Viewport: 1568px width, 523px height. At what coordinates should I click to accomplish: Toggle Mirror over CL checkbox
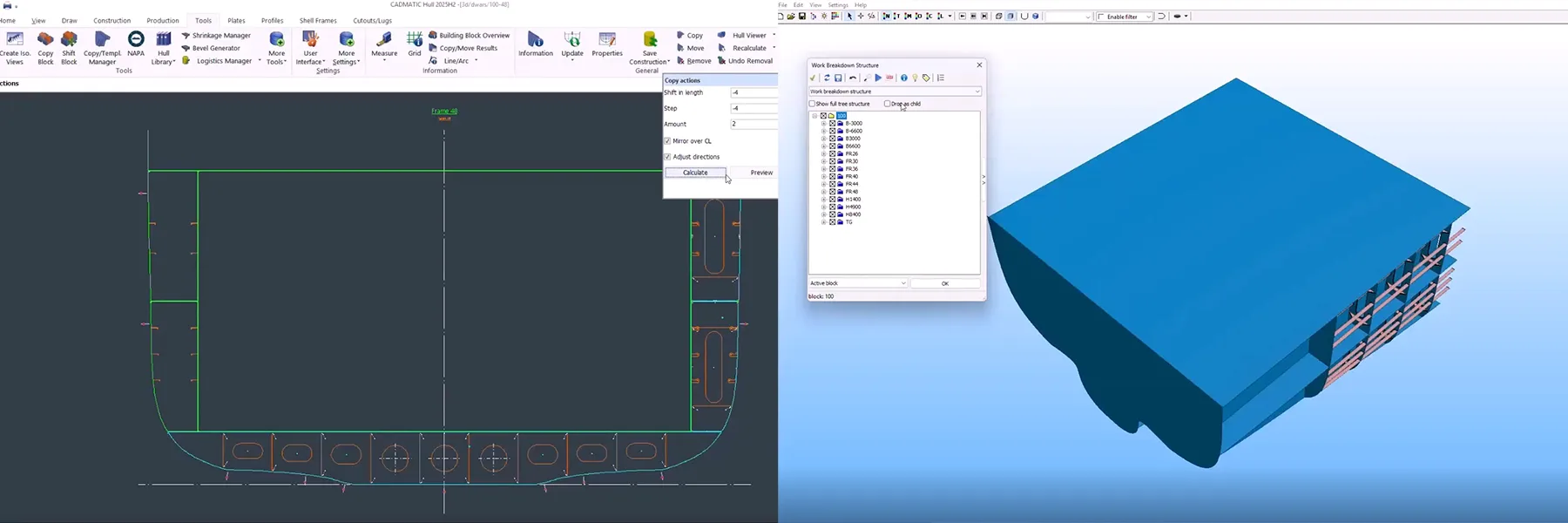667,141
